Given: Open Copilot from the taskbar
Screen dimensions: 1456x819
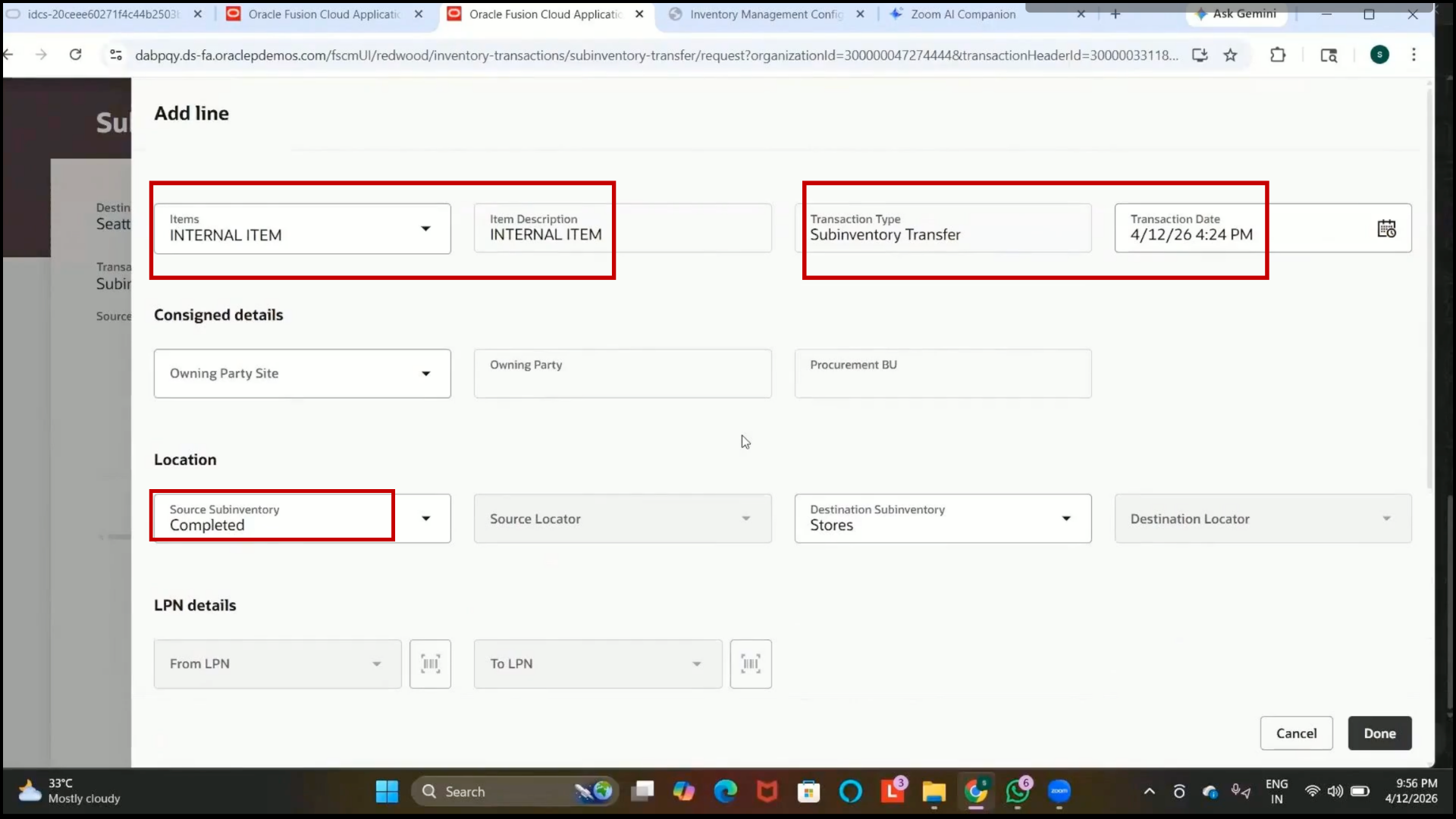Looking at the screenshot, I should pyautogui.click(x=683, y=792).
